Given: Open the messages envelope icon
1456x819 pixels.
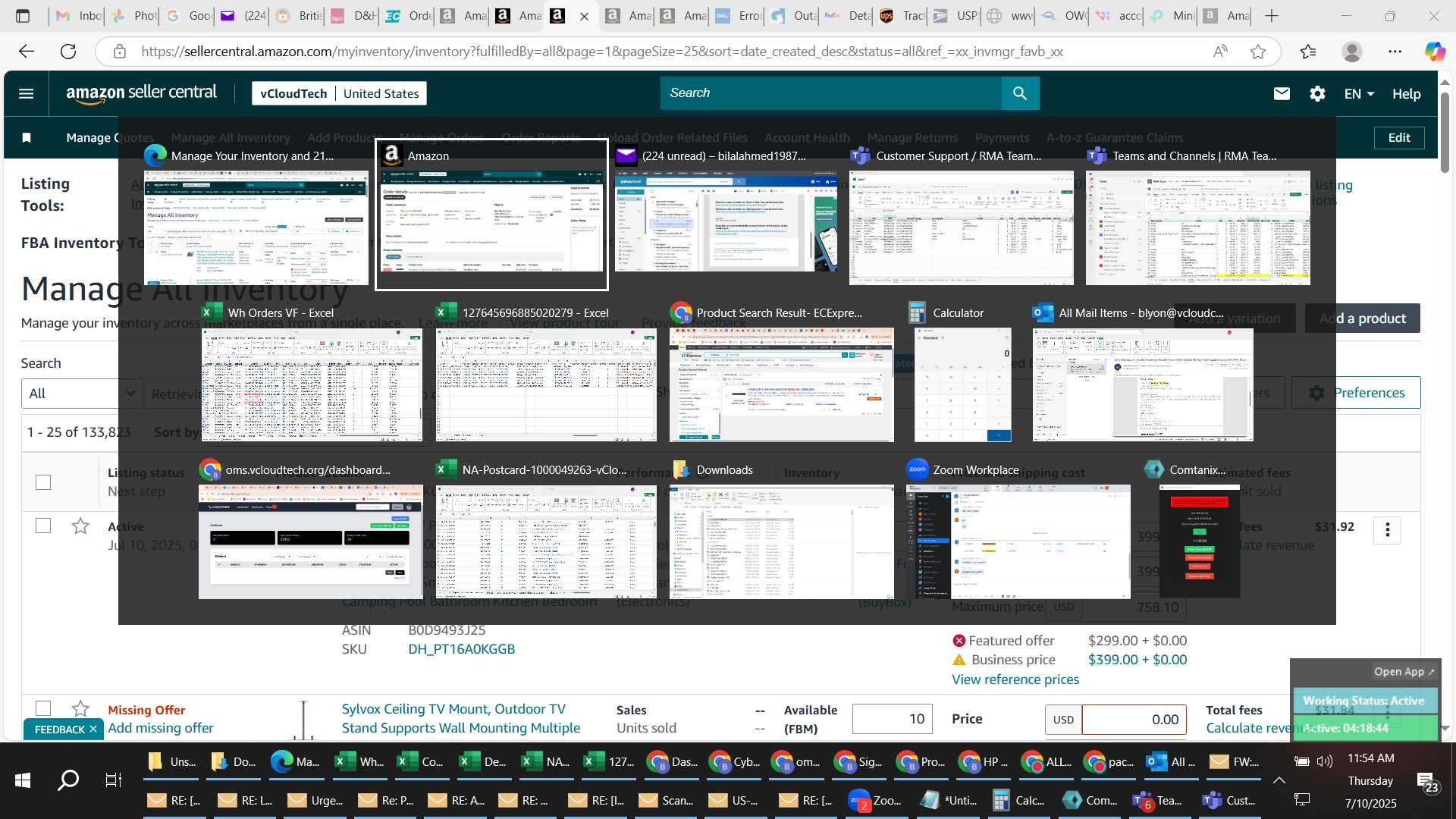Looking at the screenshot, I should [x=1282, y=93].
